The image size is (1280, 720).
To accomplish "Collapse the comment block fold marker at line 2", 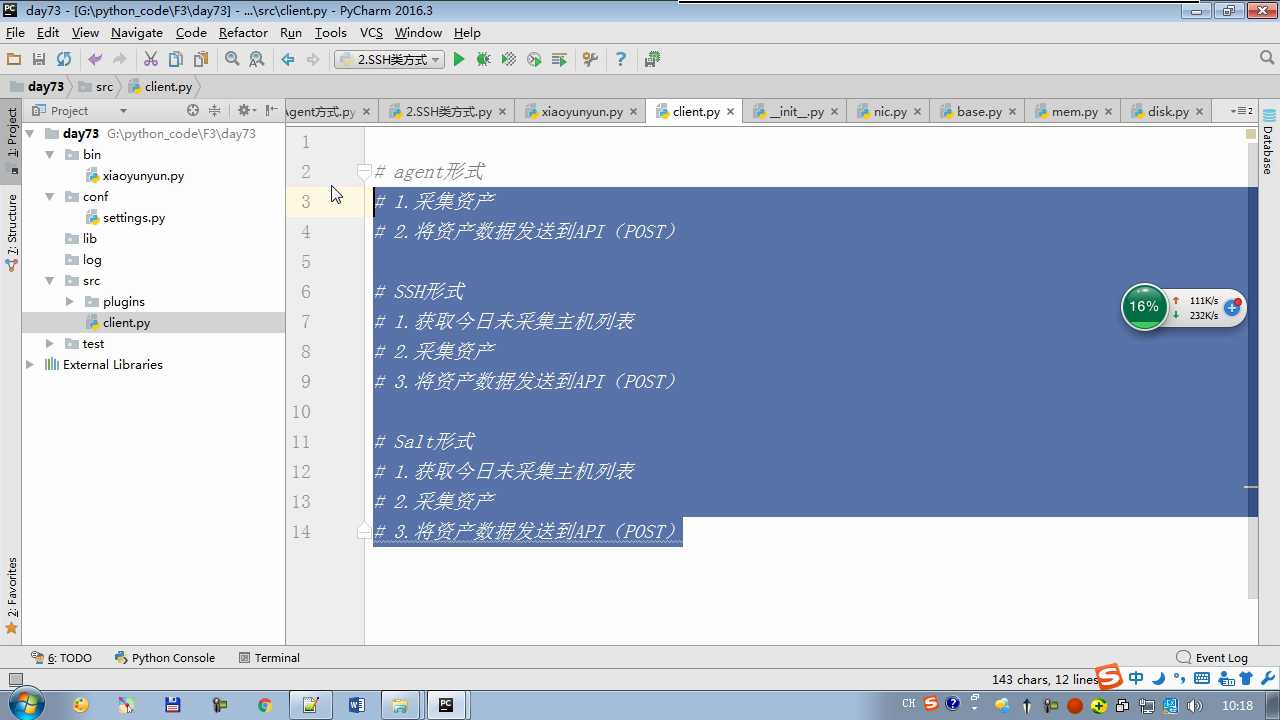I will [x=364, y=172].
